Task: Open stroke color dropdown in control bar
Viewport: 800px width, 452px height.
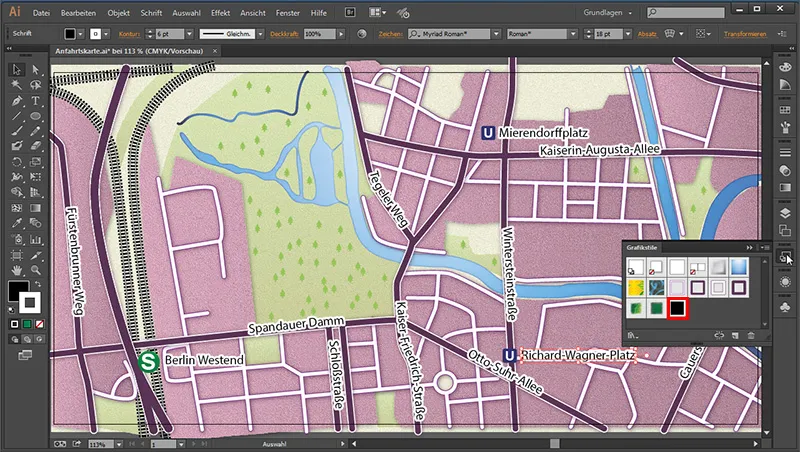Action: 106,34
